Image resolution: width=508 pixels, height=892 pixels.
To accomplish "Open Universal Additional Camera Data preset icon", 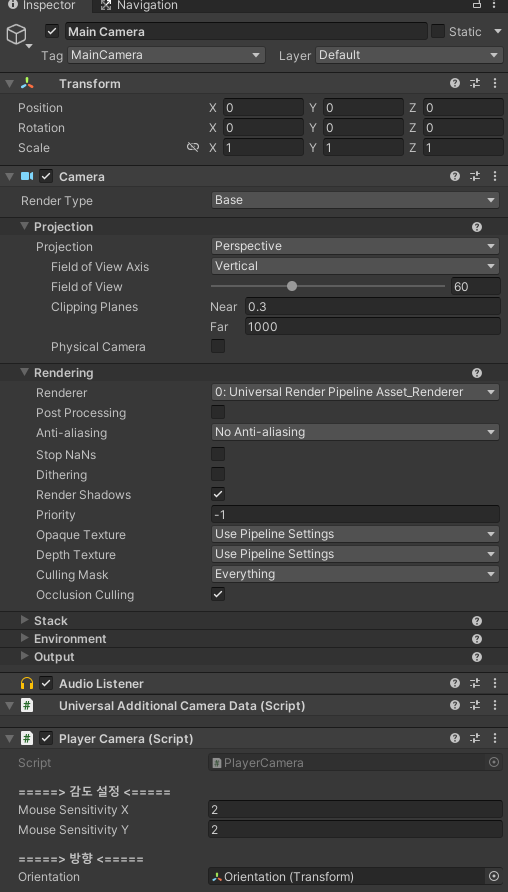I will point(475,705).
